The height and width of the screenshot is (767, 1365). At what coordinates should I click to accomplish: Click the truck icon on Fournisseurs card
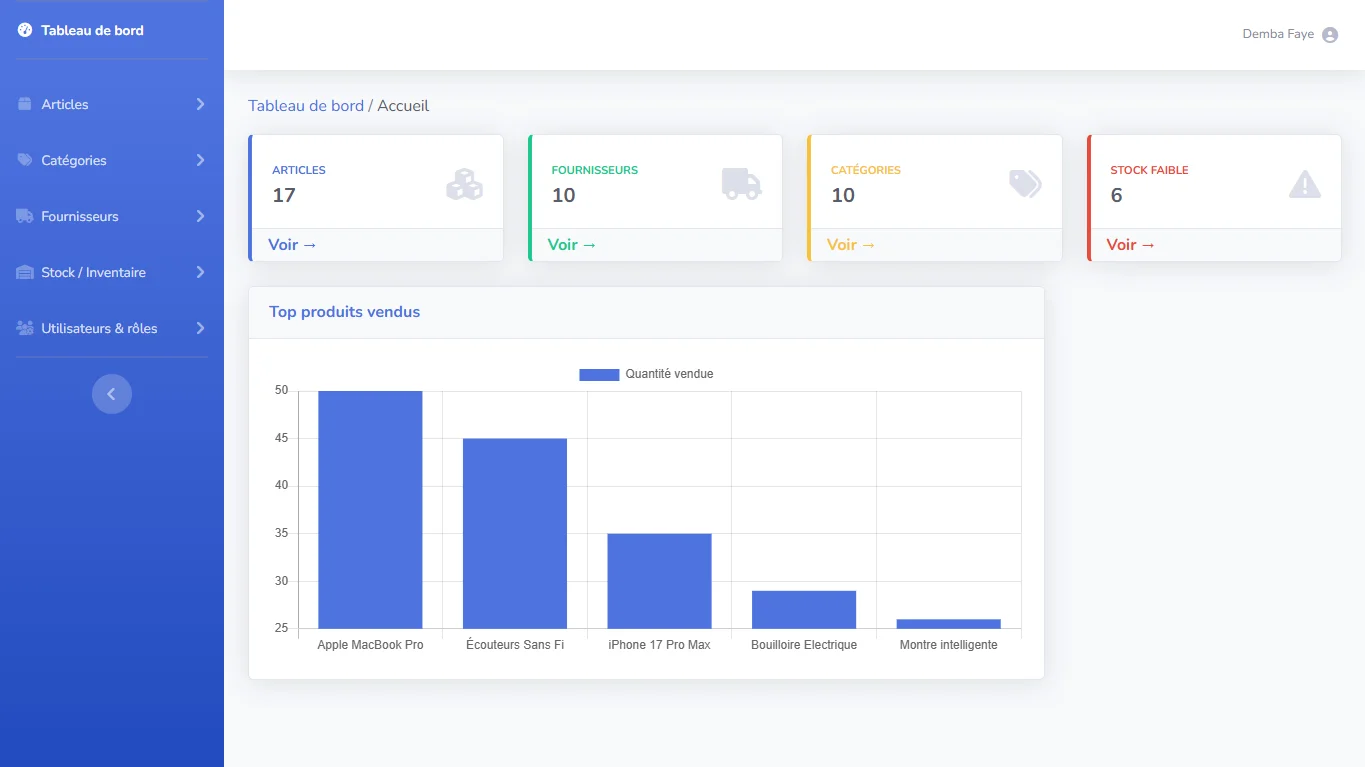coord(741,184)
